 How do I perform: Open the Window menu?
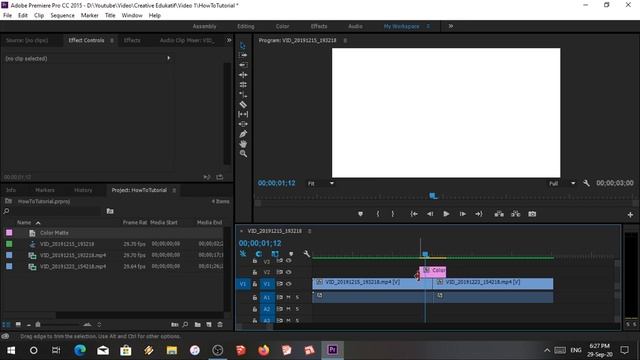[x=132, y=15]
